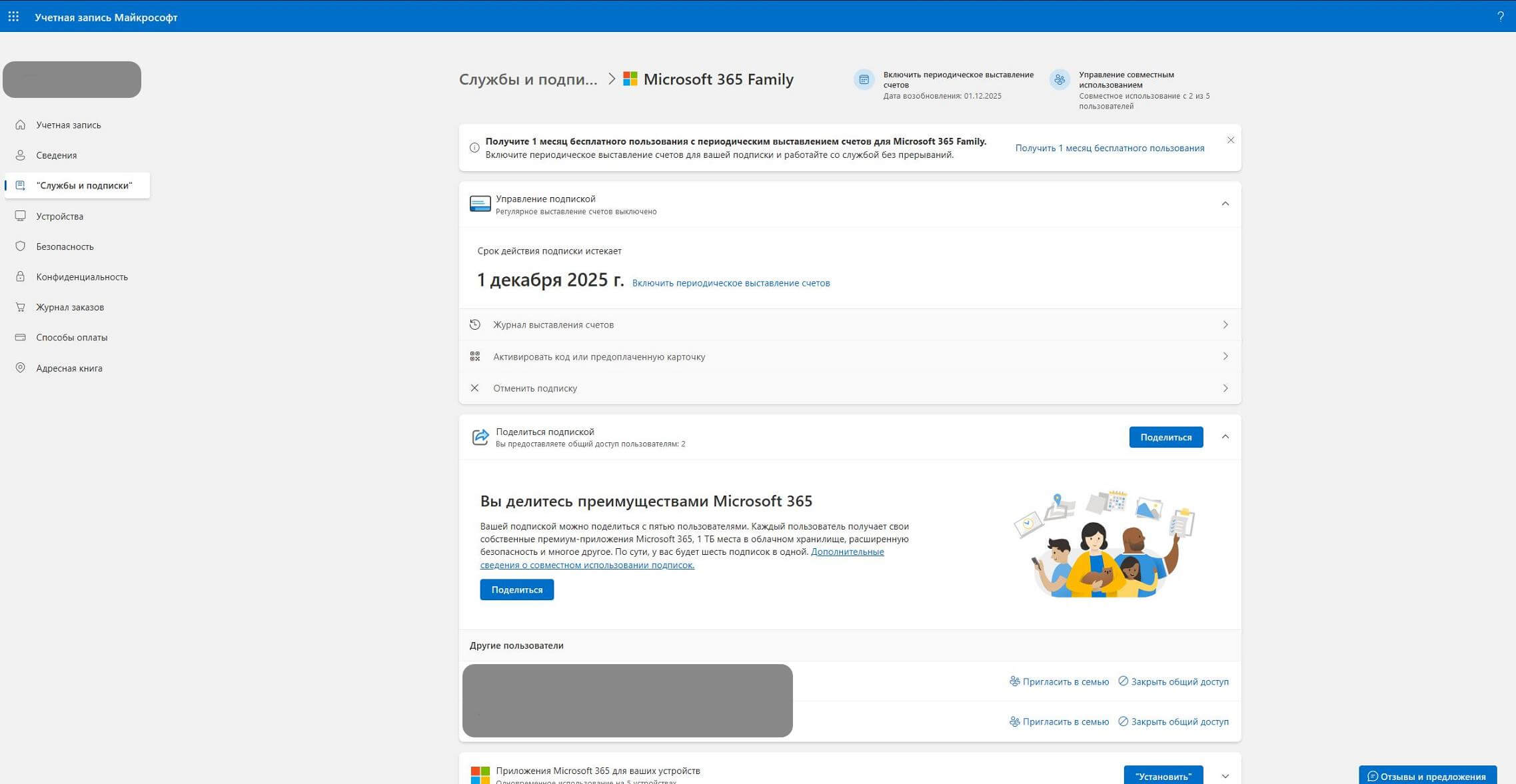Screen dimensions: 1516x784
Task: Click Получить 1 месяц бесплатного пользования link
Action: 1110,148
